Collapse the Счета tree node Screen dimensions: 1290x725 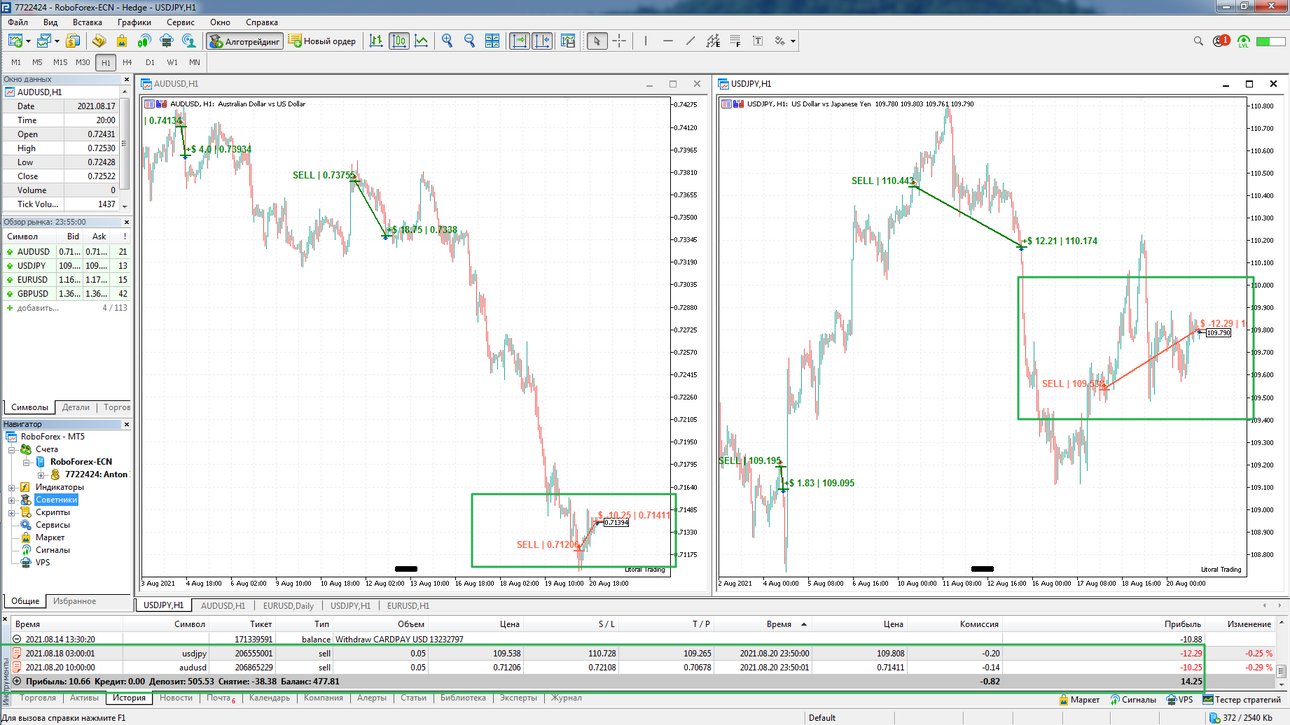pyautogui.click(x=12, y=449)
